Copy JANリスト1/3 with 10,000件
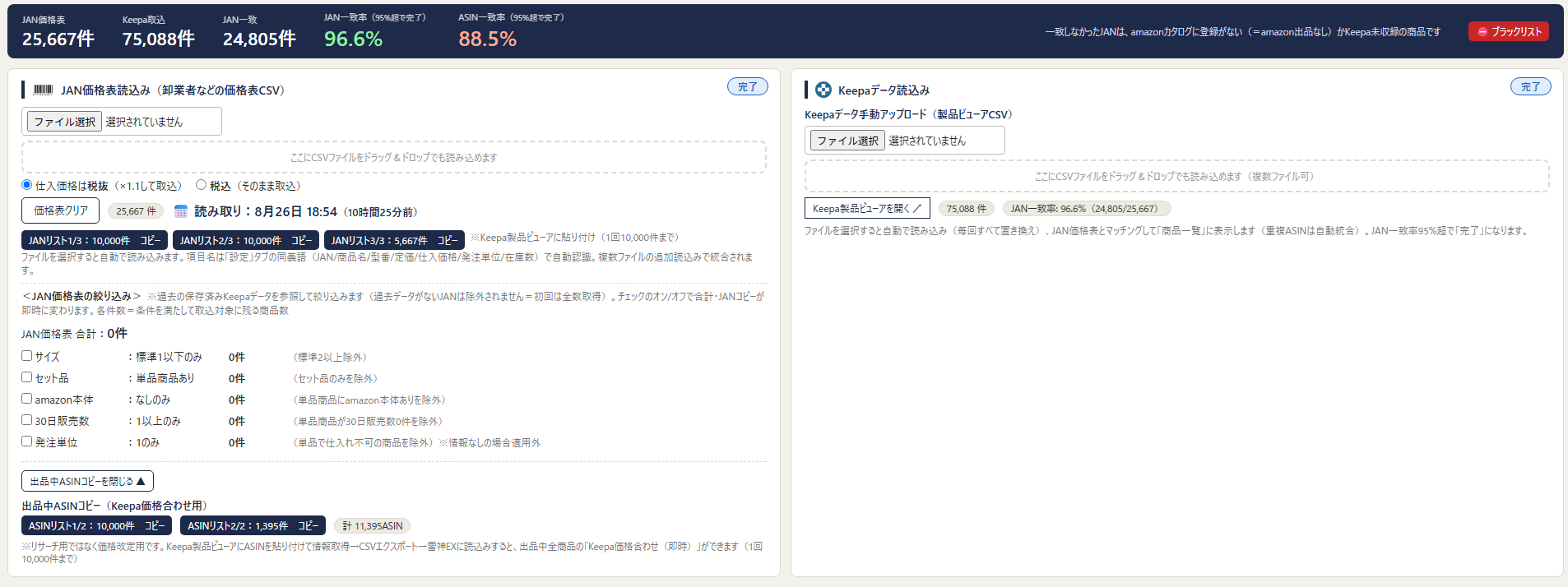Screen dimensions: 1568x587 click(x=95, y=240)
